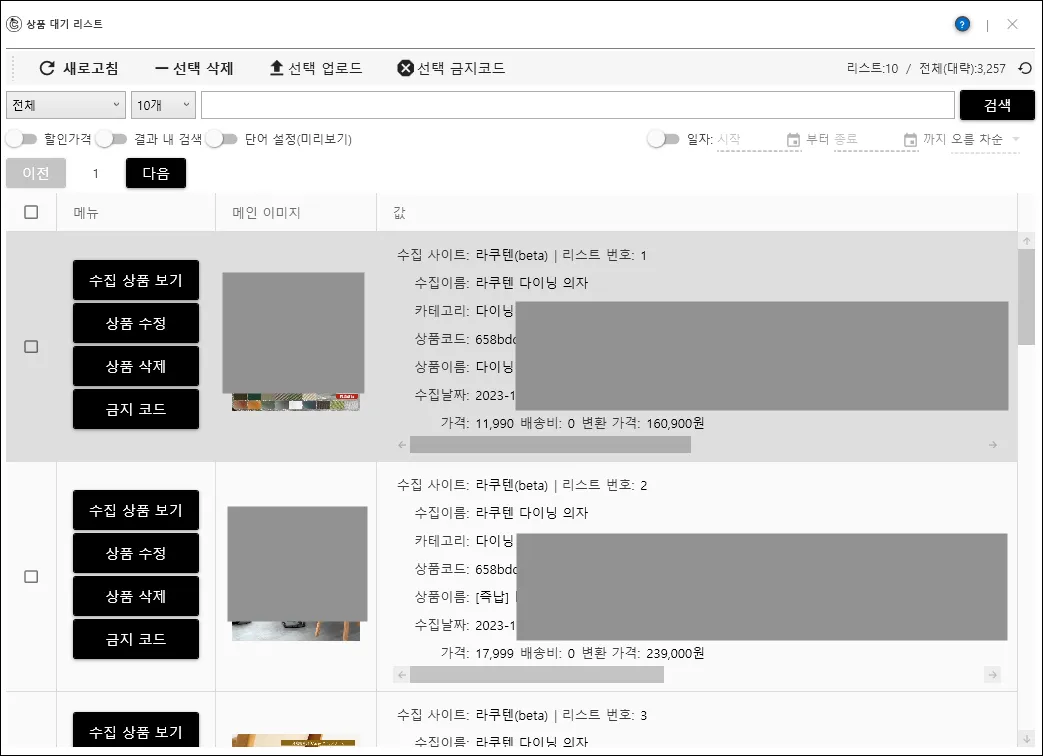
Task: Click 금지 코드 for item 2
Action: tap(136, 639)
